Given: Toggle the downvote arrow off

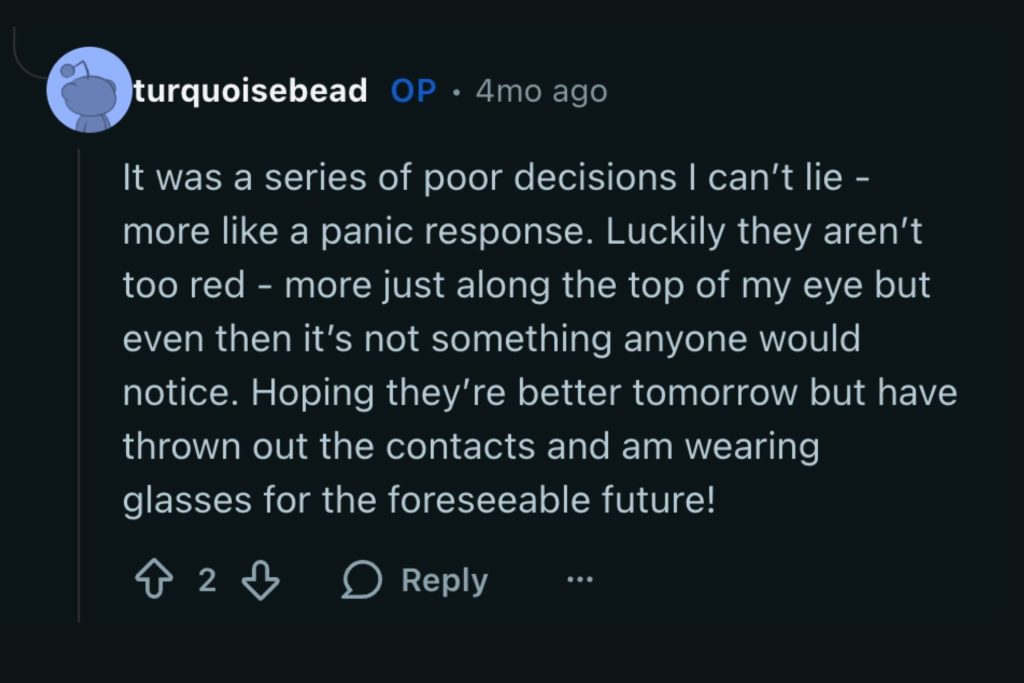Looking at the screenshot, I should tap(258, 578).
